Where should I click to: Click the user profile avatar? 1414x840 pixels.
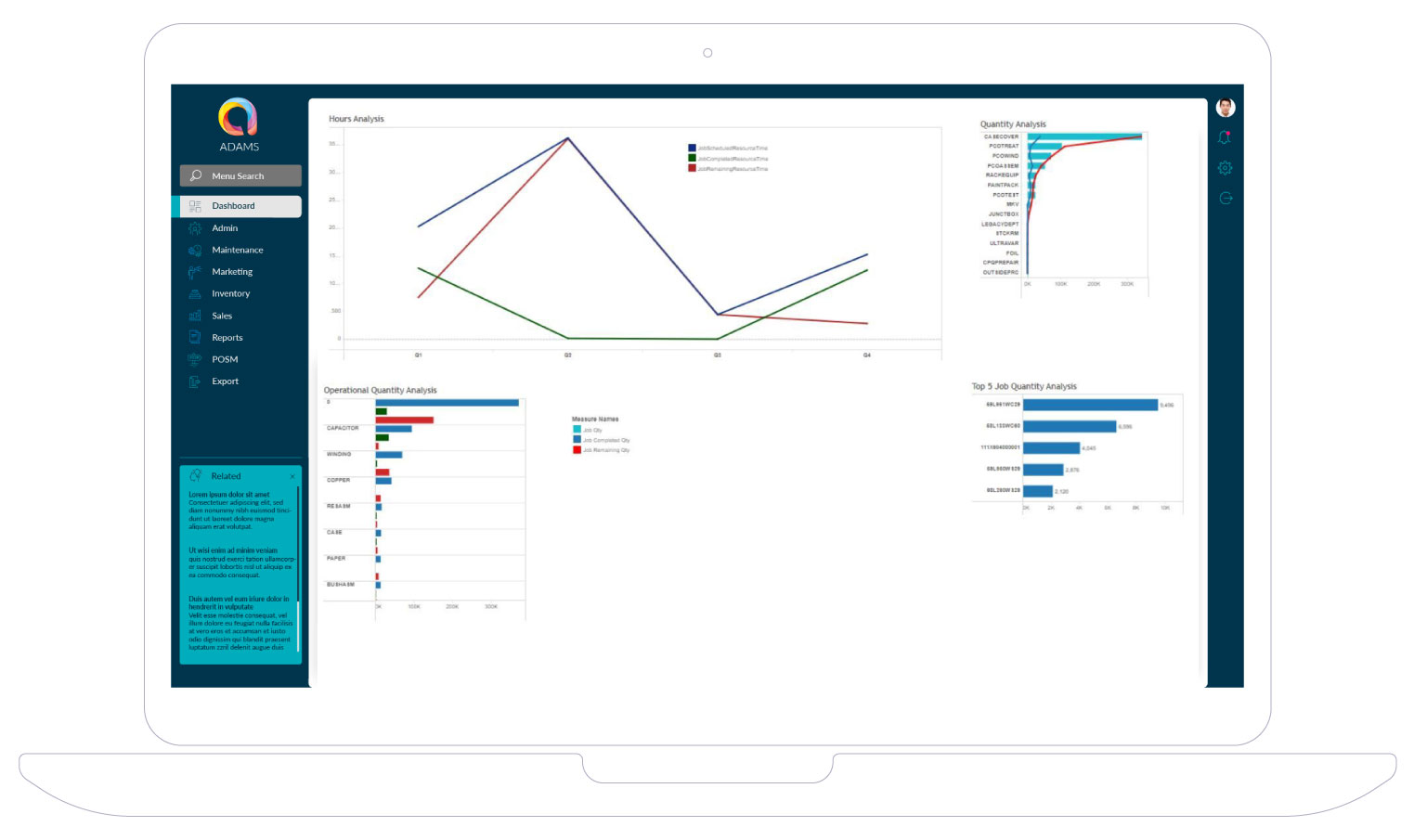(1226, 108)
